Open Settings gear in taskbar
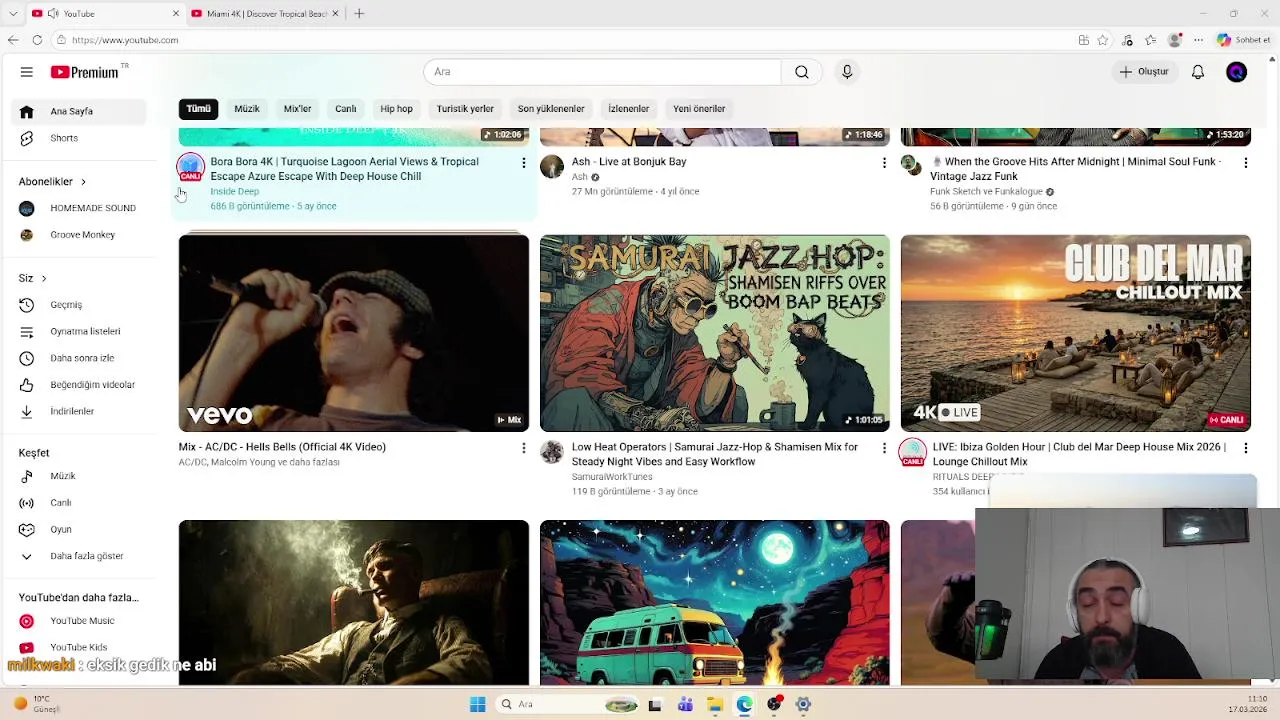 (x=803, y=704)
